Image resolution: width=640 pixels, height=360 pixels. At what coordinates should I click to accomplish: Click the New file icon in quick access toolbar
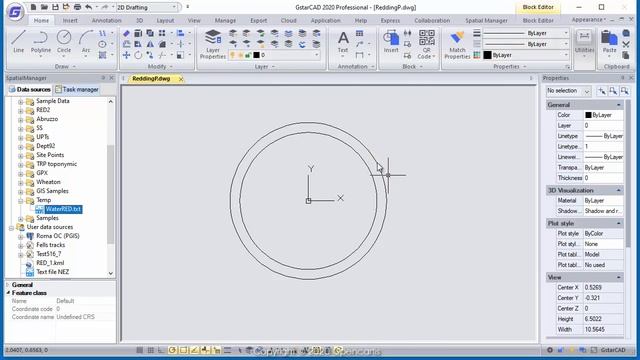33,7
